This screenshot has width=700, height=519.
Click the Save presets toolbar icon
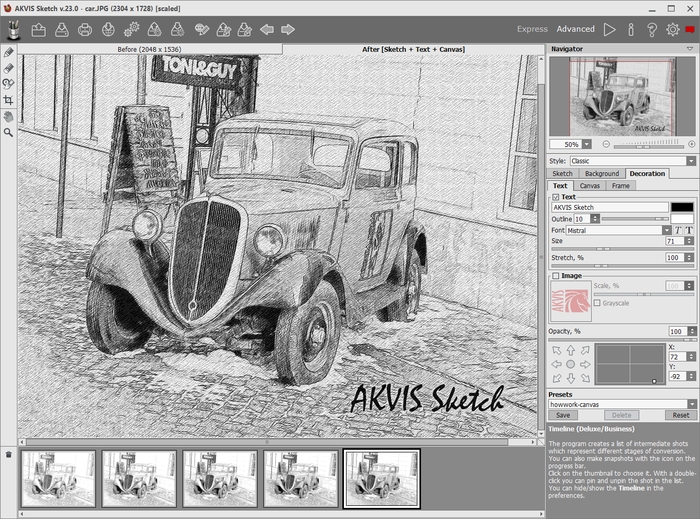[178, 30]
